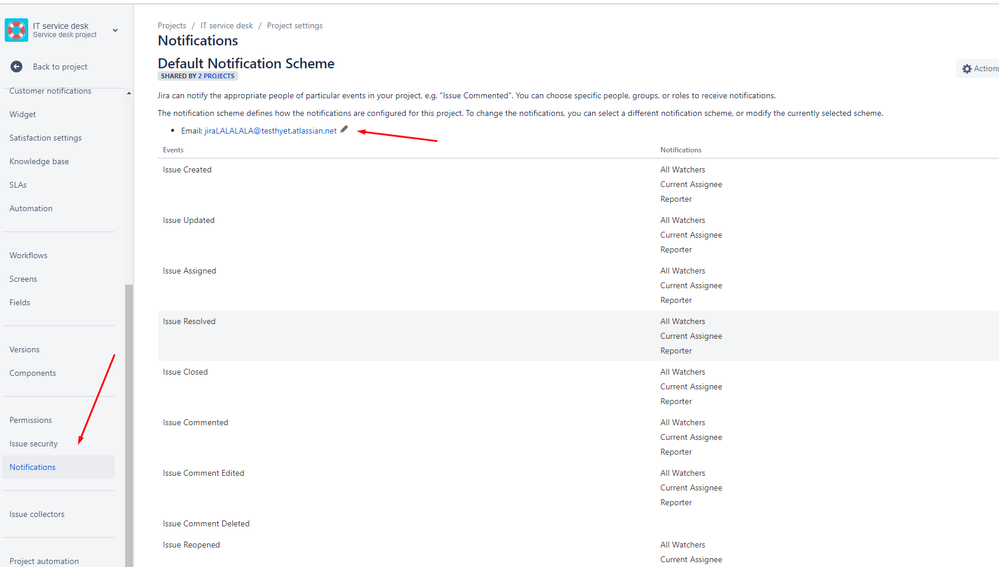Click the jiraLALALALA@testhyet.atlassian.net email link

pyautogui.click(x=270, y=131)
